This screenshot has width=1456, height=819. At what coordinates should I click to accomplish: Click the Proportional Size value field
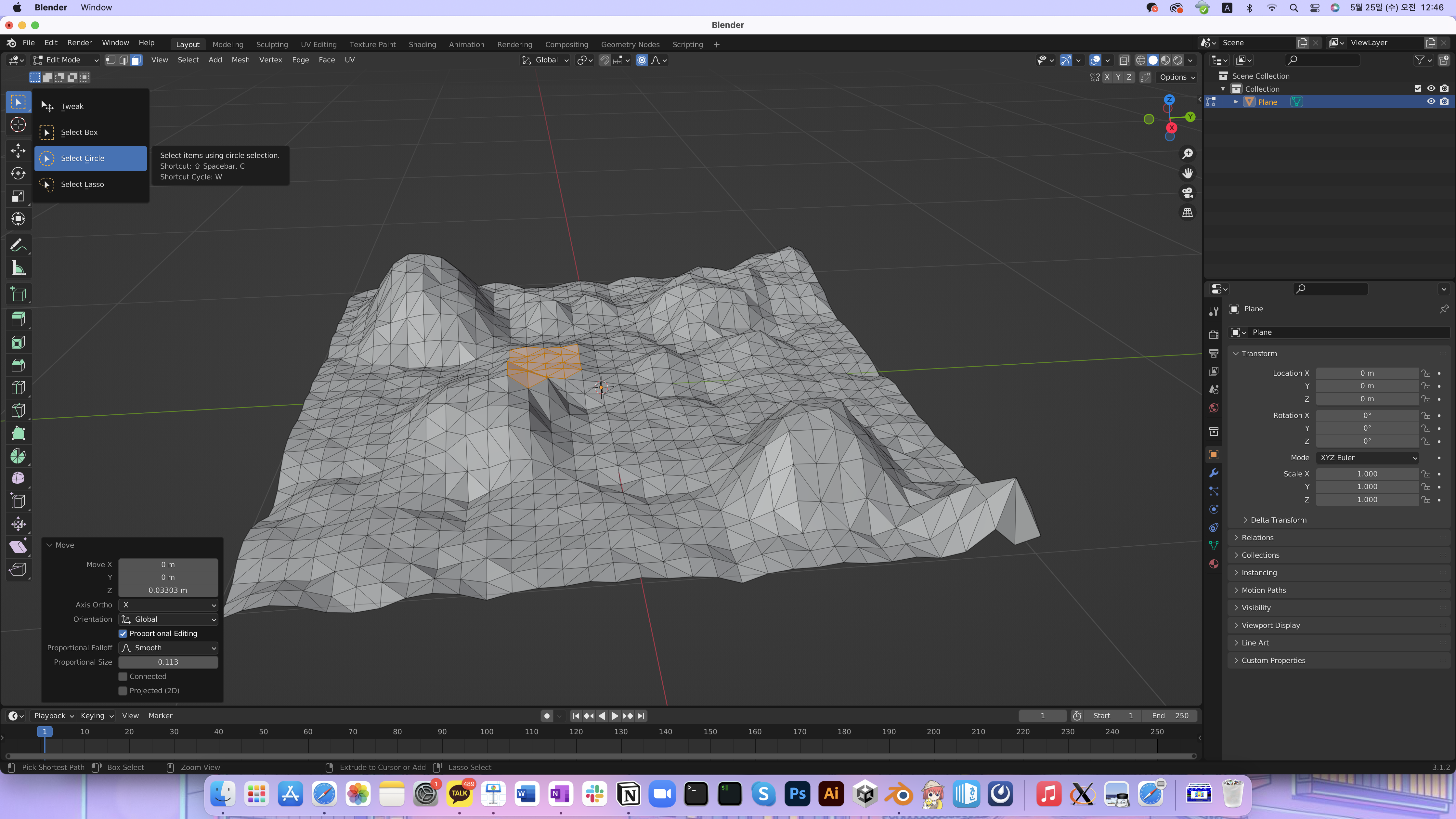[x=168, y=662]
